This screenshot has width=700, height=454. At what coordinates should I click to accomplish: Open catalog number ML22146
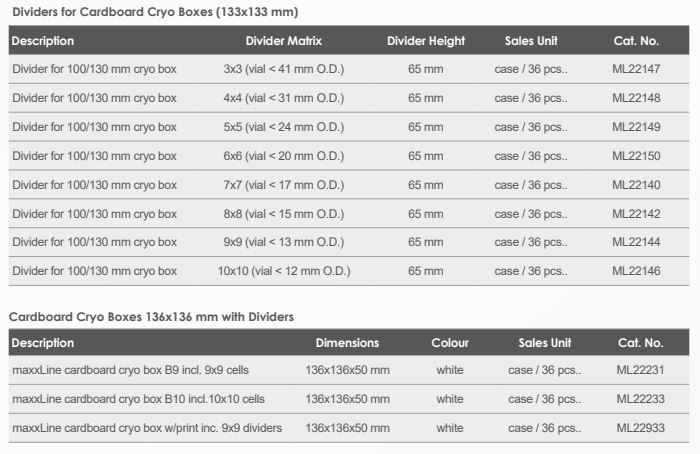click(635, 271)
